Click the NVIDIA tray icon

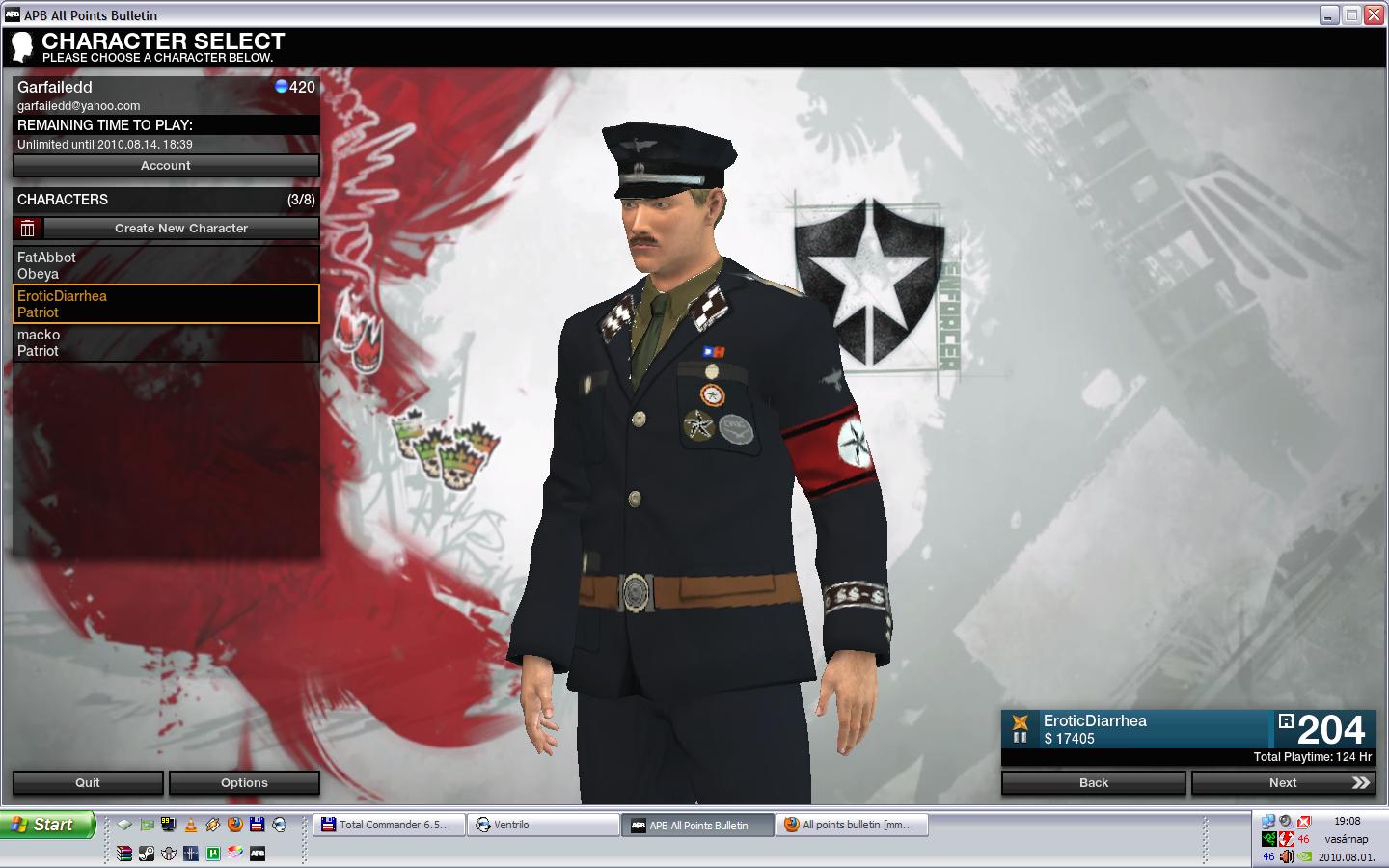click(1304, 856)
